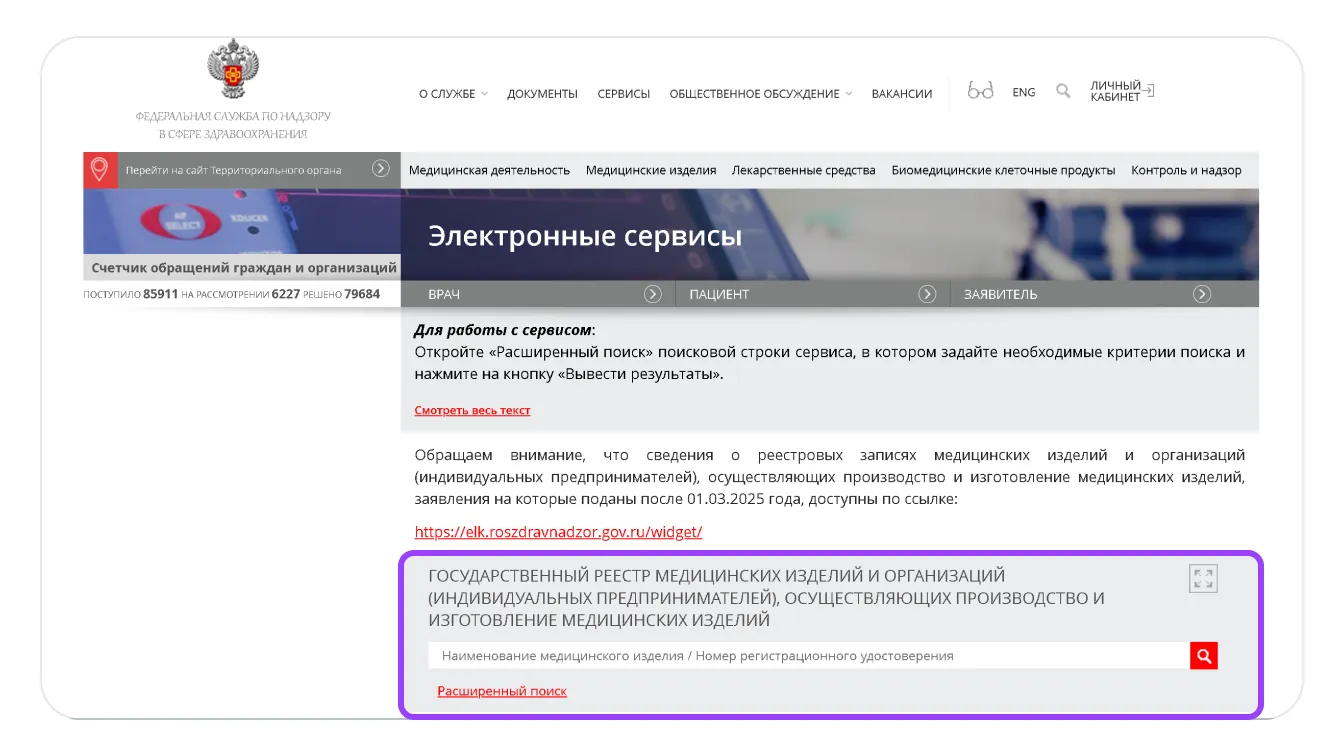The height and width of the screenshot is (756, 1344).
Task: Expand the ЗАЯВИТЕЛЬ section arrow
Action: 1202,294
